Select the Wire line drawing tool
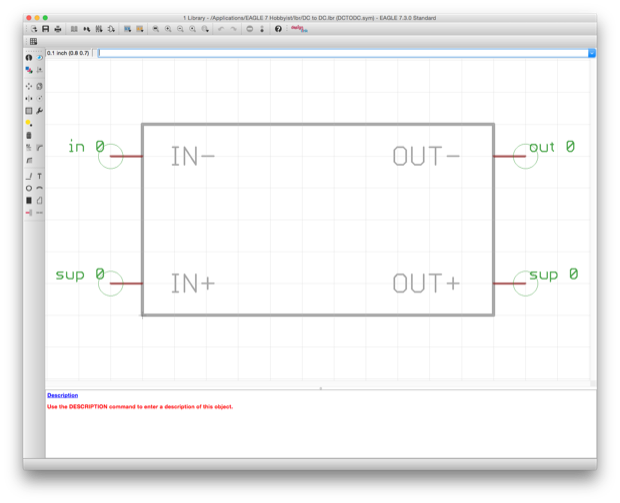The height and width of the screenshot is (503, 620). point(29,176)
